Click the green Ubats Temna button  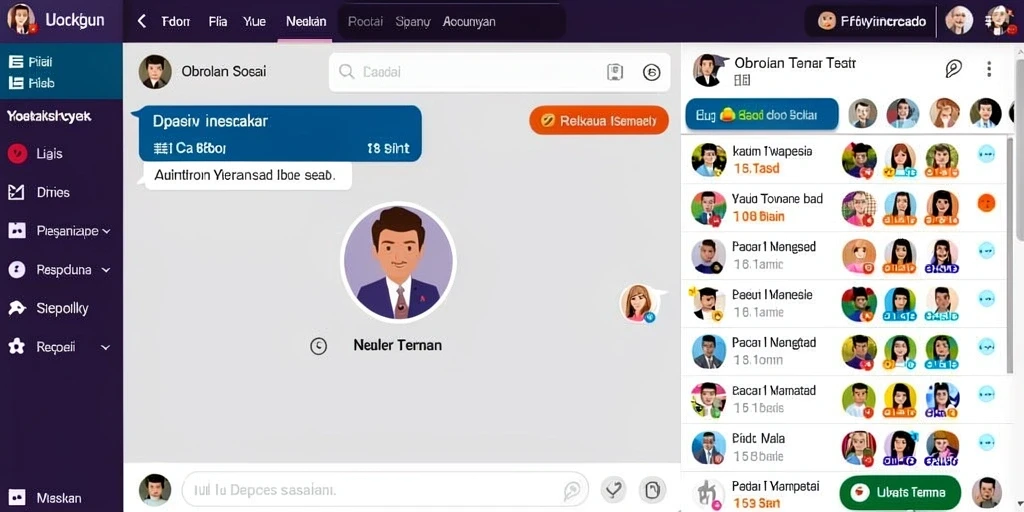(x=900, y=492)
